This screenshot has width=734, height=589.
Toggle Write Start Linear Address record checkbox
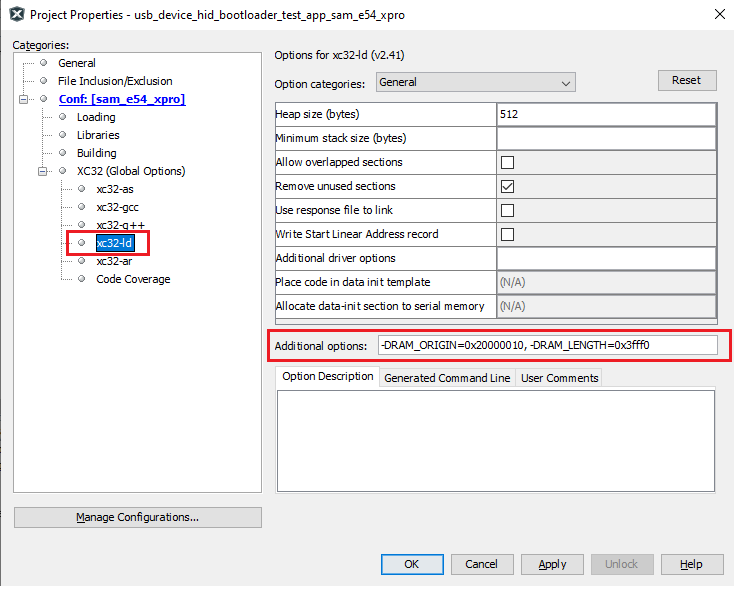click(507, 234)
